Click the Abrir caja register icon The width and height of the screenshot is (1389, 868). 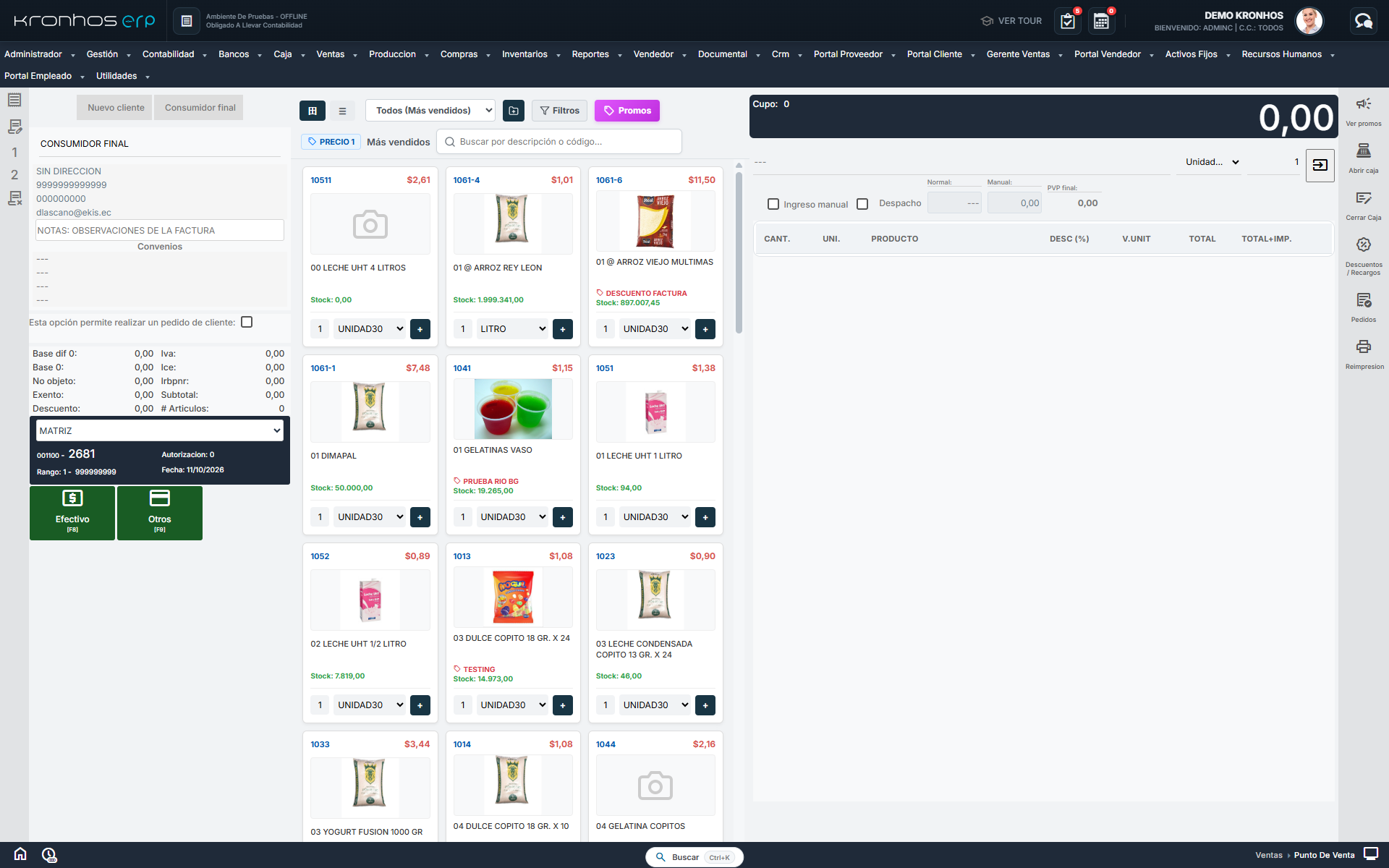[x=1363, y=151]
